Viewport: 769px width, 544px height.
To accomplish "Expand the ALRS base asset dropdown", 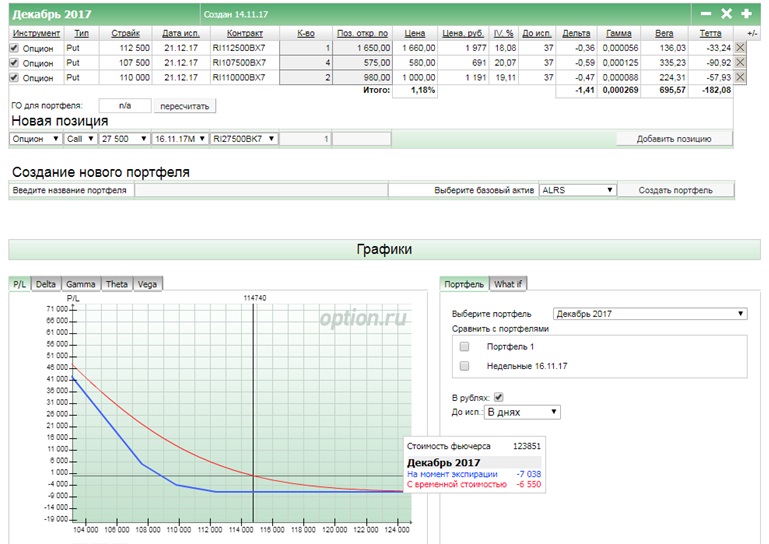I will pyautogui.click(x=577, y=189).
